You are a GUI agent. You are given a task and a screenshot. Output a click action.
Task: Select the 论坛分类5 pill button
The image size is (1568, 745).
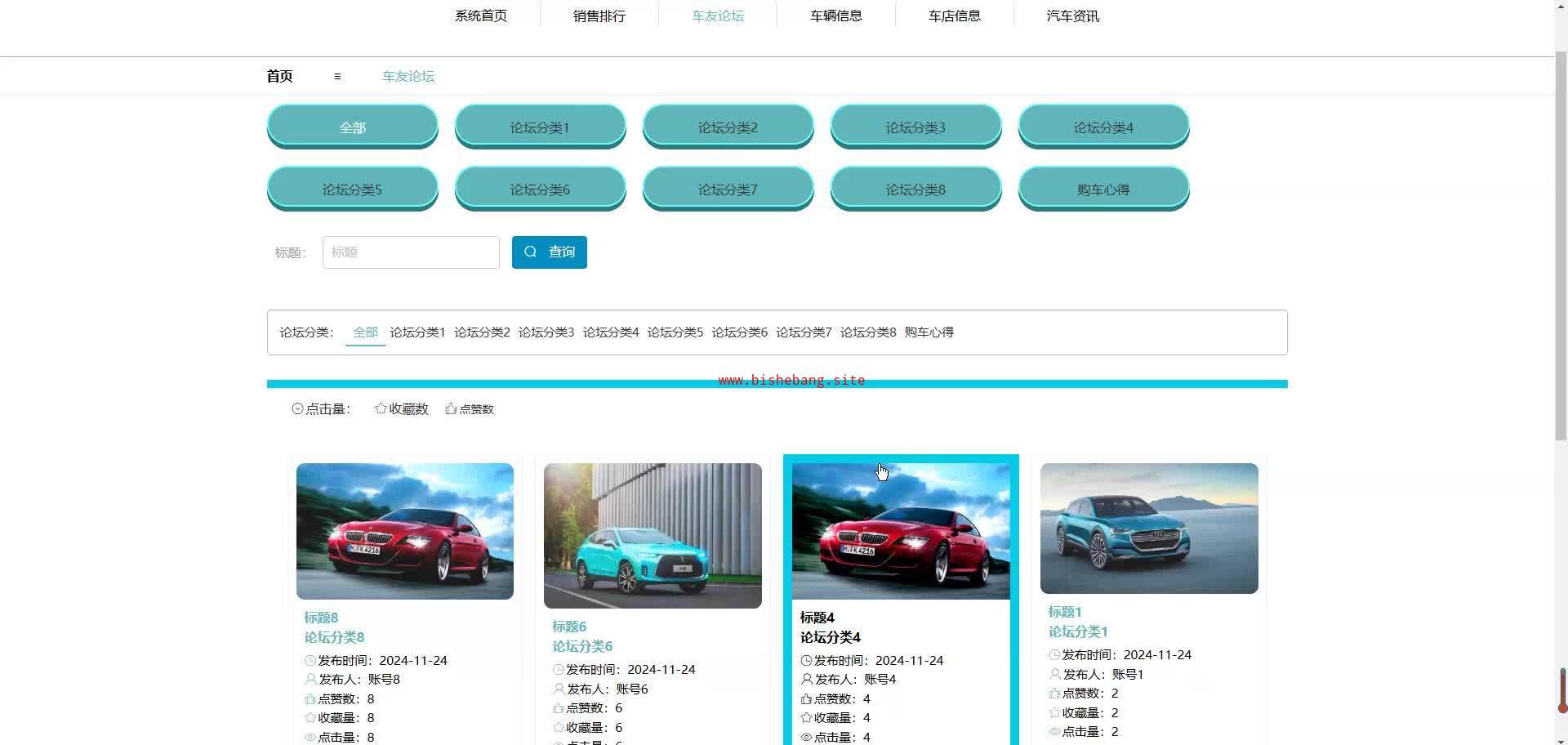pos(353,189)
